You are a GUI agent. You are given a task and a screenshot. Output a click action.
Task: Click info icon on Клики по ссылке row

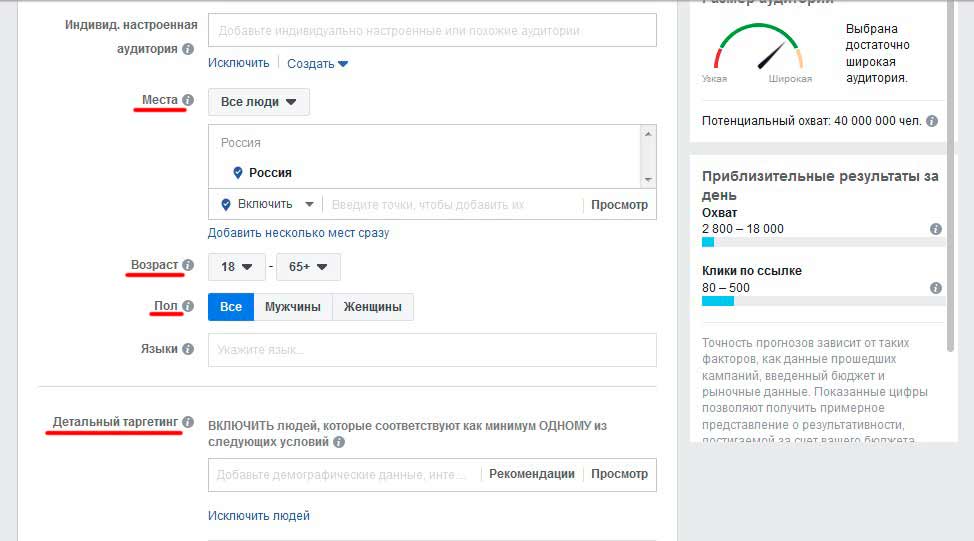[935, 288]
